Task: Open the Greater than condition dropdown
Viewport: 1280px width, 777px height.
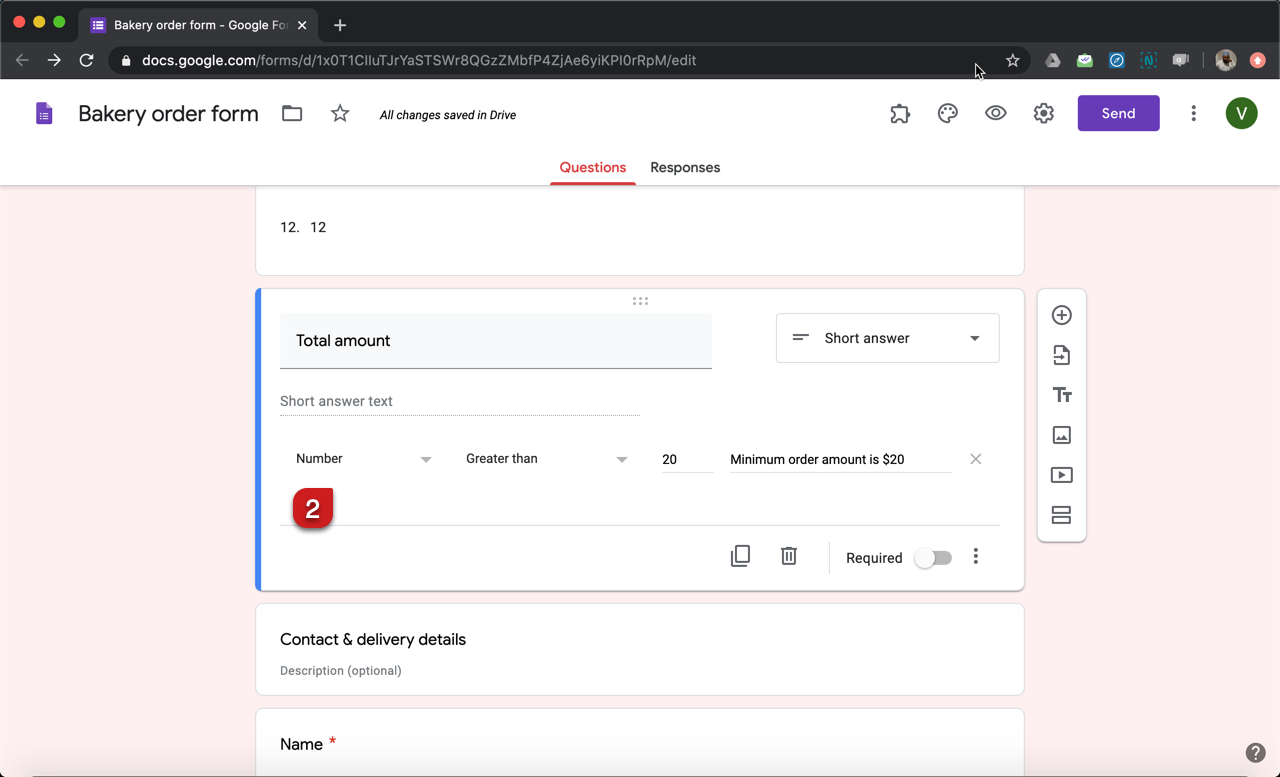Action: [x=546, y=459]
